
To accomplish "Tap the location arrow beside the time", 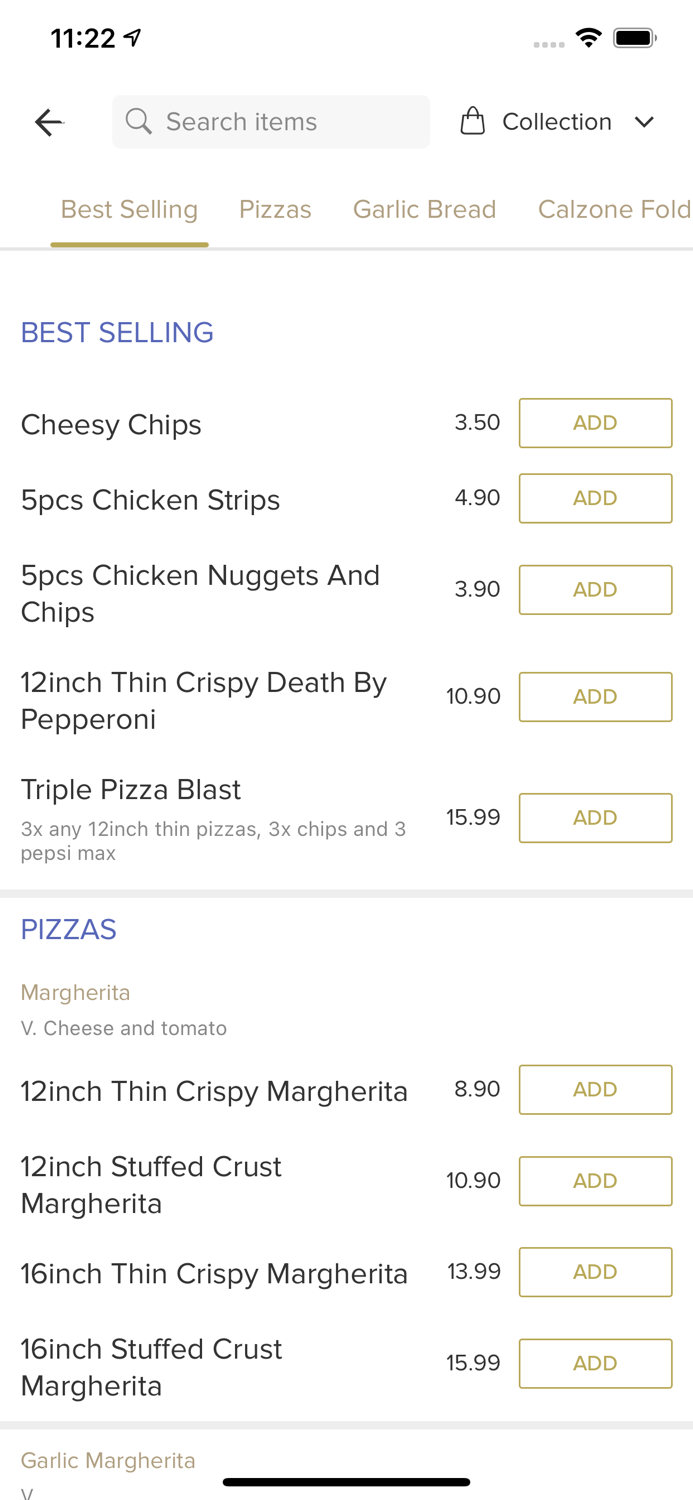I will pos(133,38).
